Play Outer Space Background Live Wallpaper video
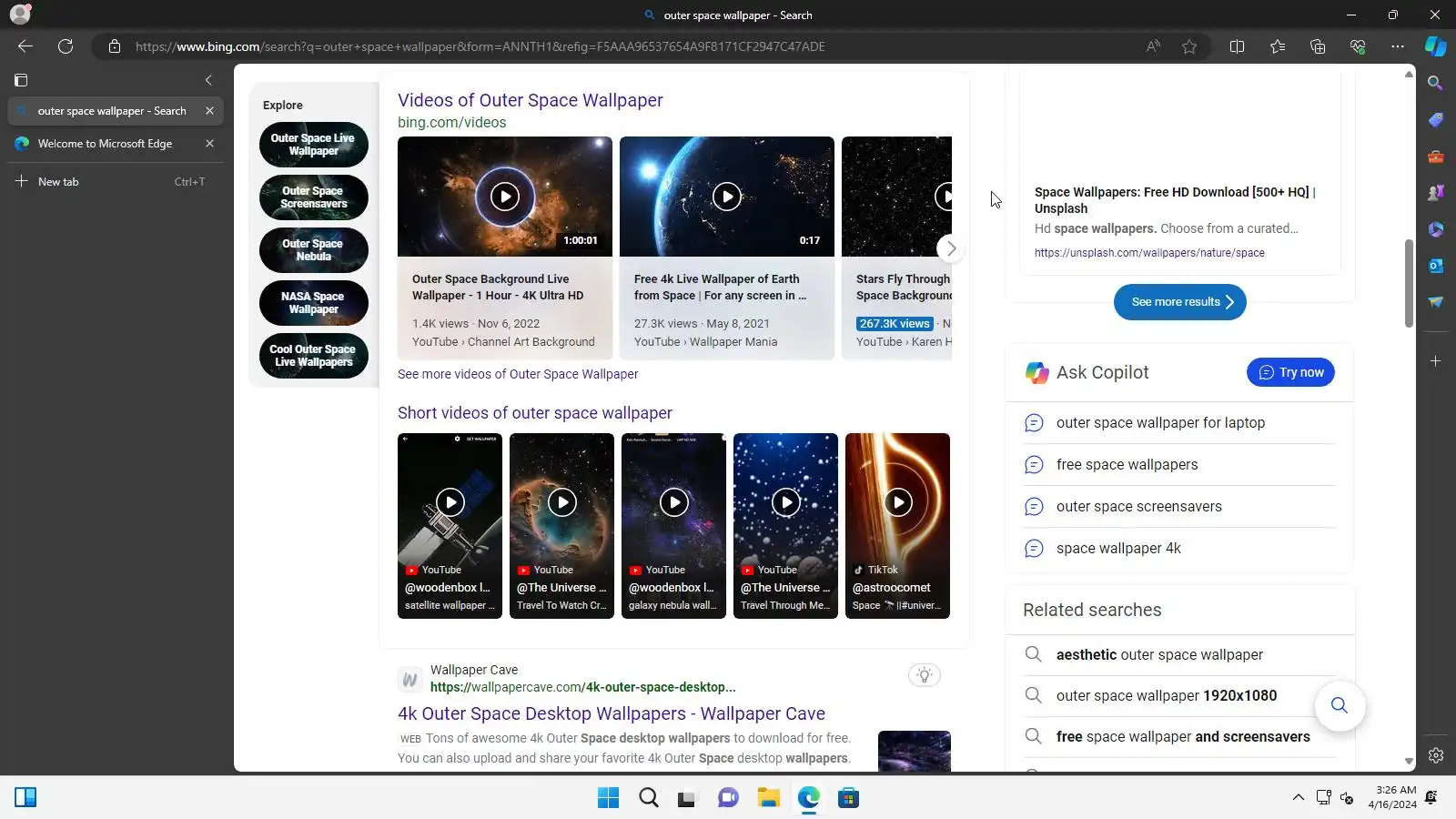This screenshot has width=1456, height=819. click(x=505, y=197)
